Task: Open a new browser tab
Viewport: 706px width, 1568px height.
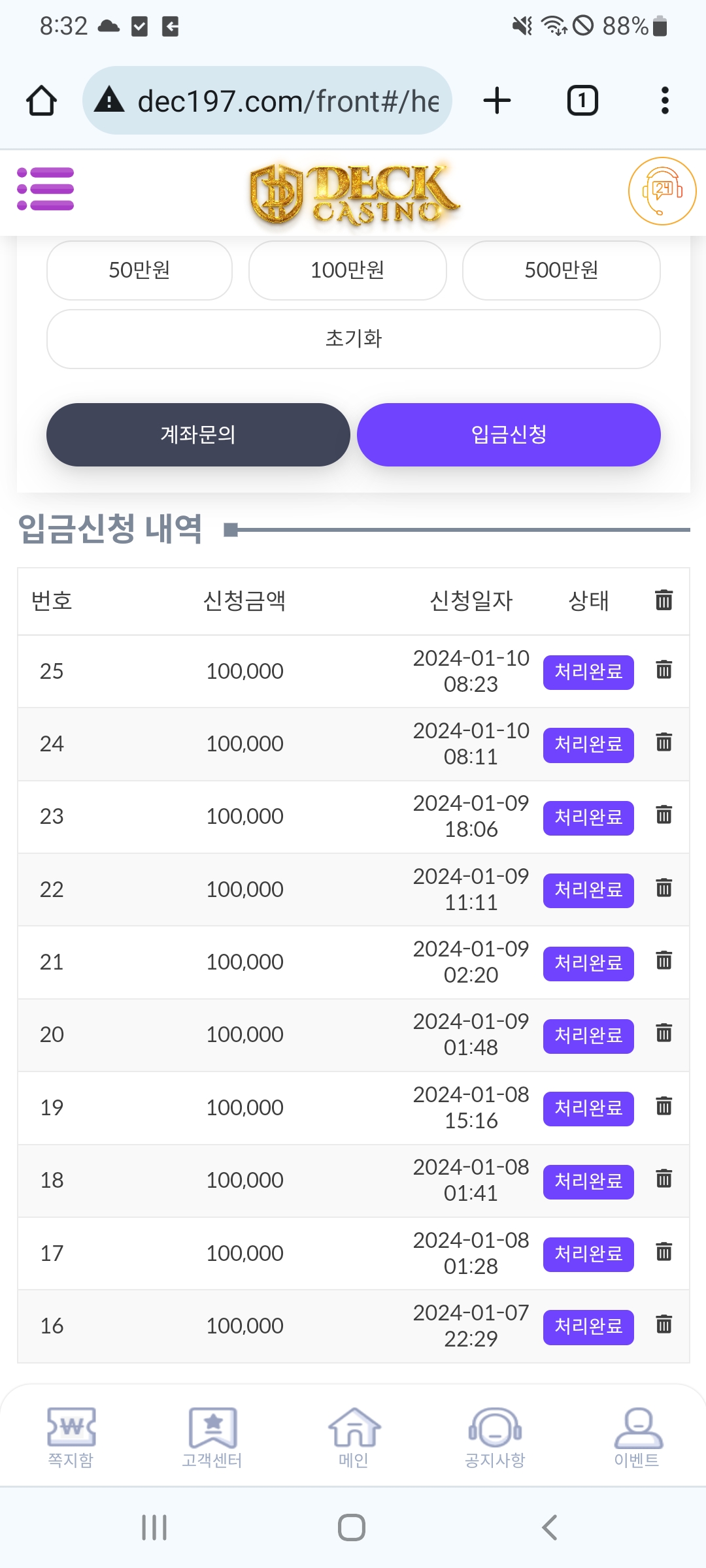Action: click(x=497, y=101)
